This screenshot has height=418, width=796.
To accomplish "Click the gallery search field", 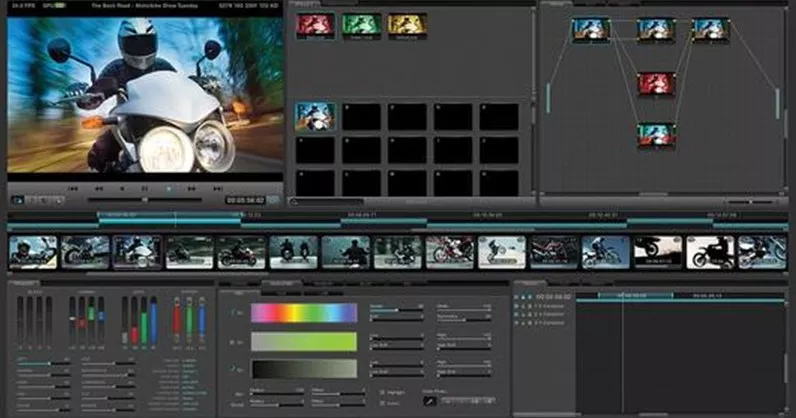I will click(326, 202).
